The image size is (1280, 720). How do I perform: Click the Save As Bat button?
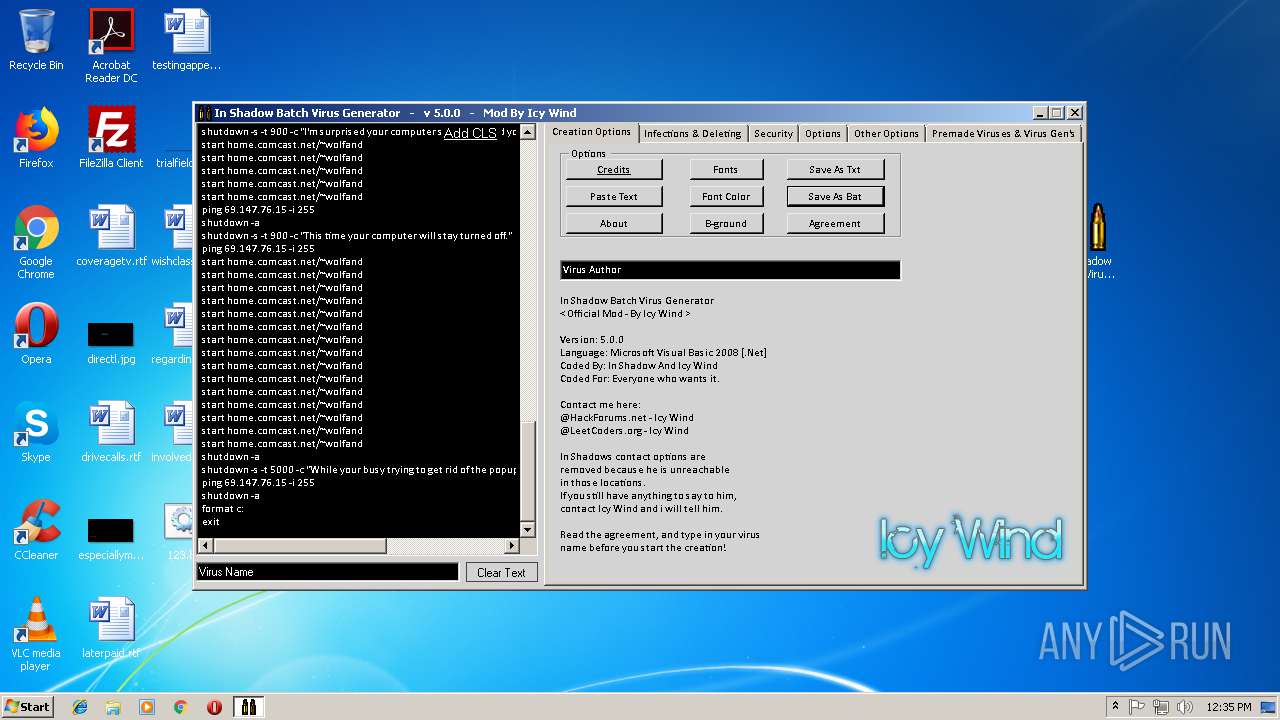click(x=835, y=197)
